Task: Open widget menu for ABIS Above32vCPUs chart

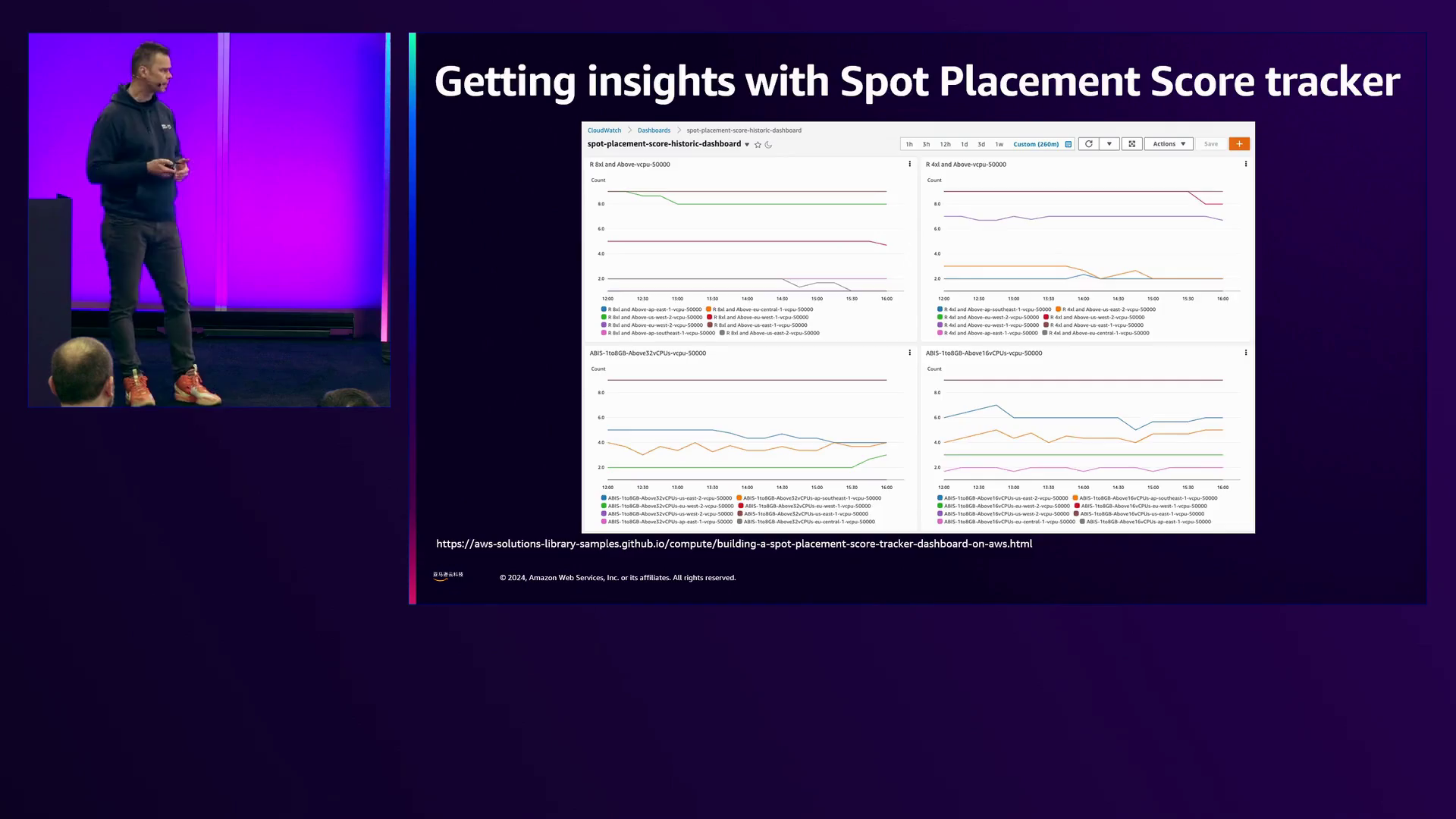Action: coord(910,353)
